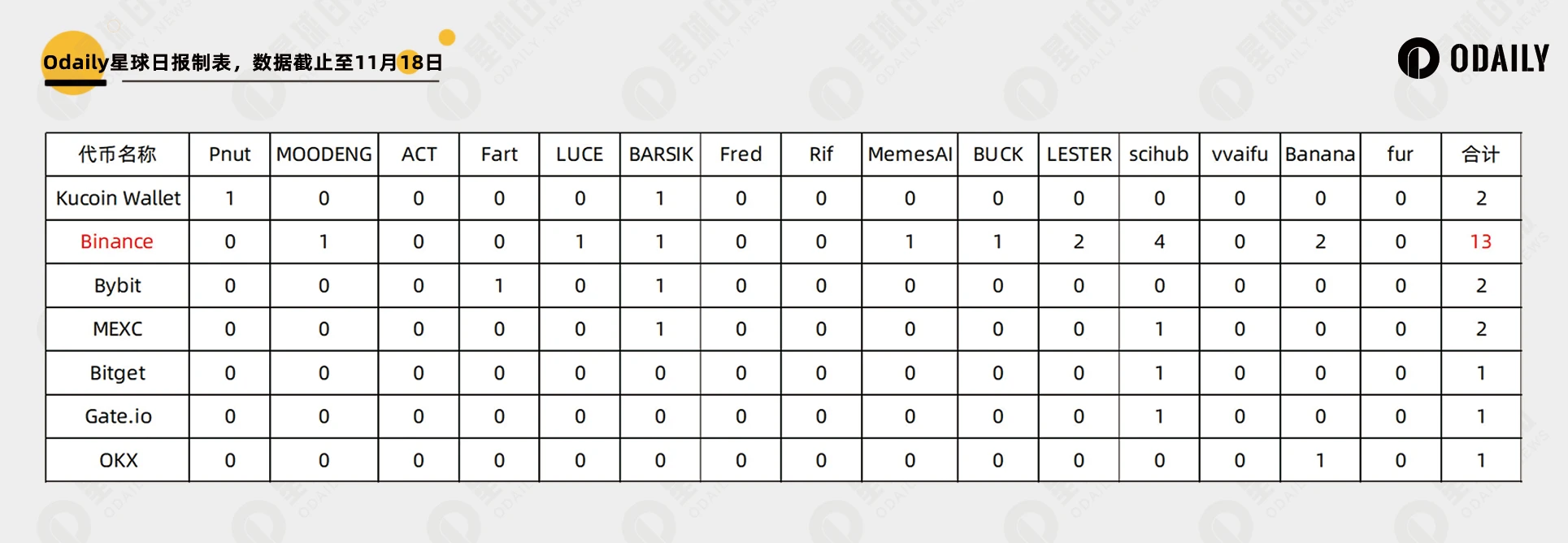Select the MOODENG column header
Image resolution: width=1568 pixels, height=543 pixels.
pos(324,154)
